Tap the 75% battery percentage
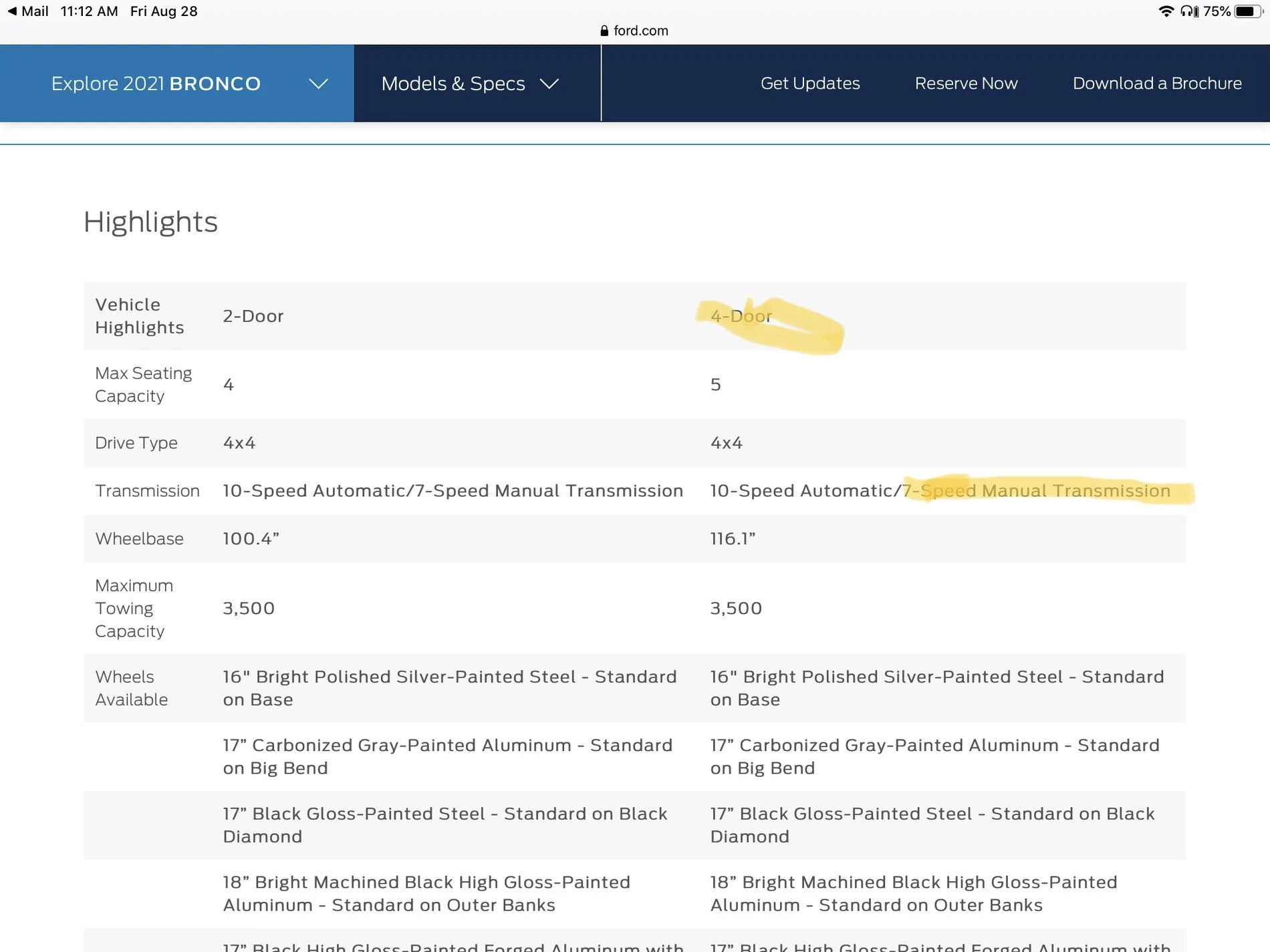 pyautogui.click(x=1217, y=11)
